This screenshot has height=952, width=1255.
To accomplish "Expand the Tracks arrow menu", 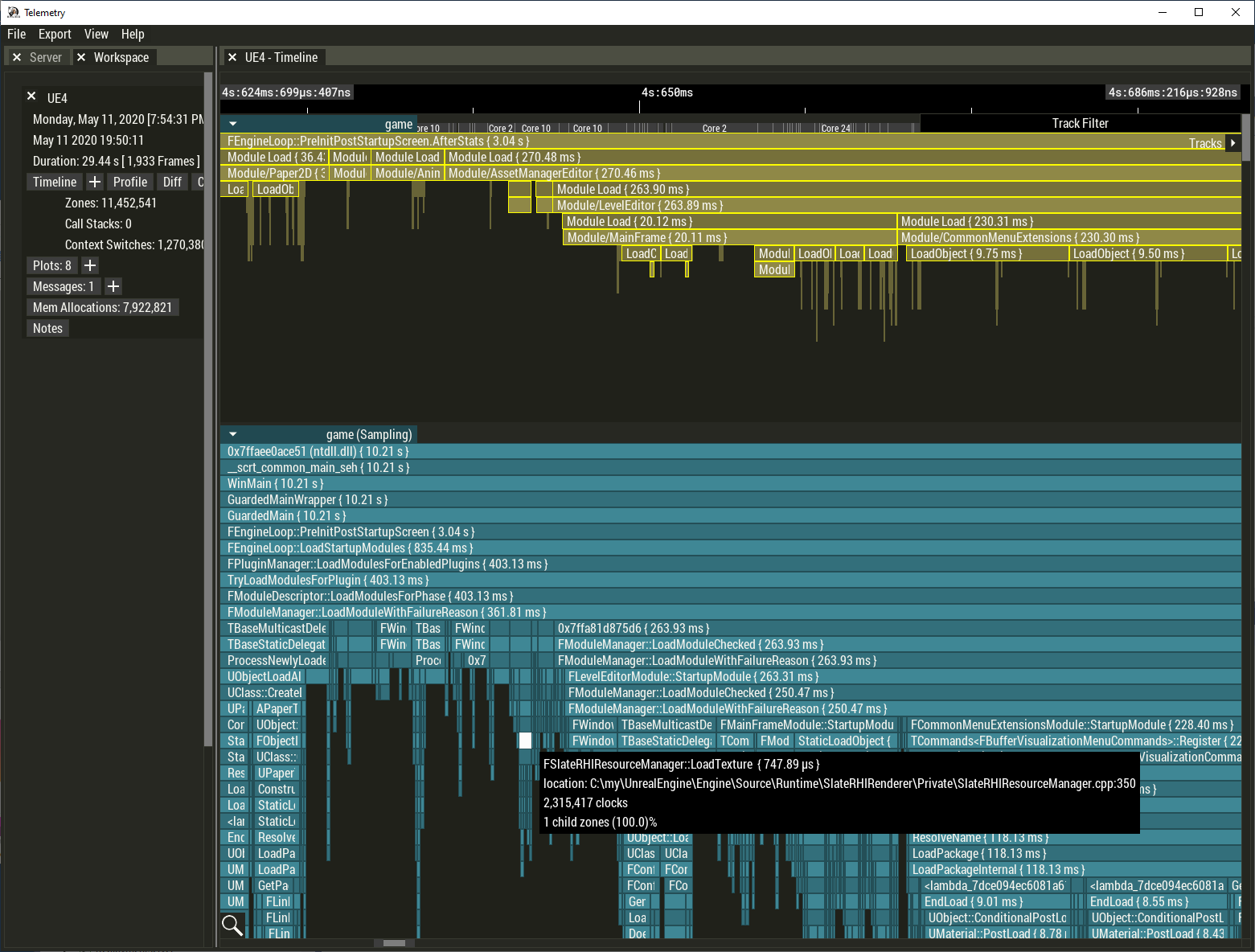I will click(x=1232, y=143).
